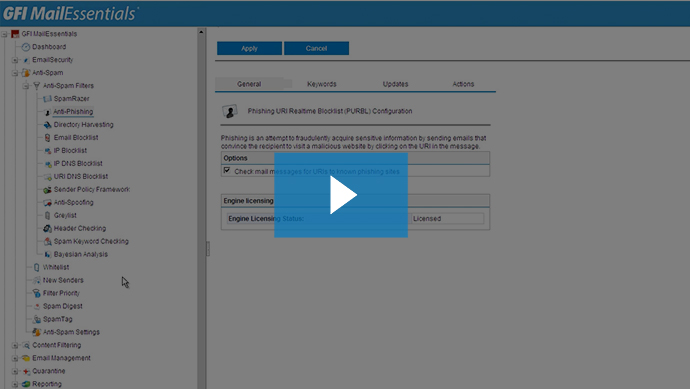Click the IP DNS Blocklist icon
Viewport: 690px width, 389px height.
tap(48, 164)
